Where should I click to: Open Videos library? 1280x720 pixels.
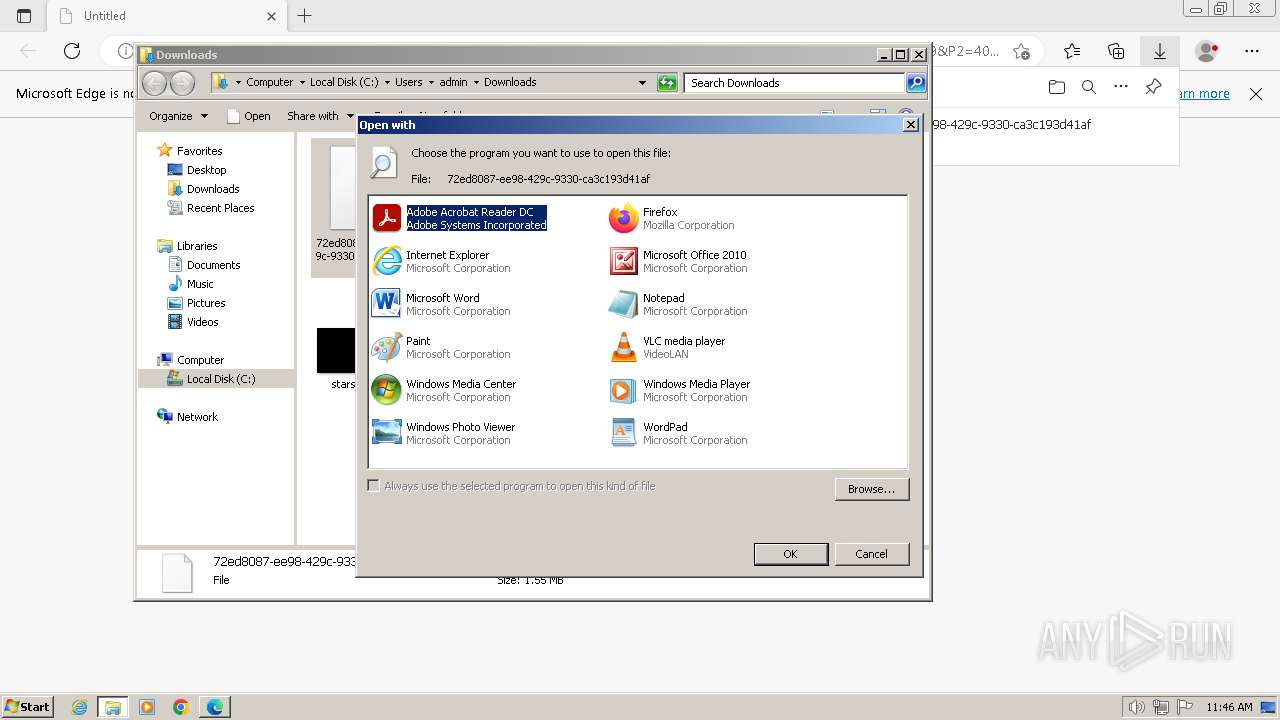pyautogui.click(x=202, y=322)
